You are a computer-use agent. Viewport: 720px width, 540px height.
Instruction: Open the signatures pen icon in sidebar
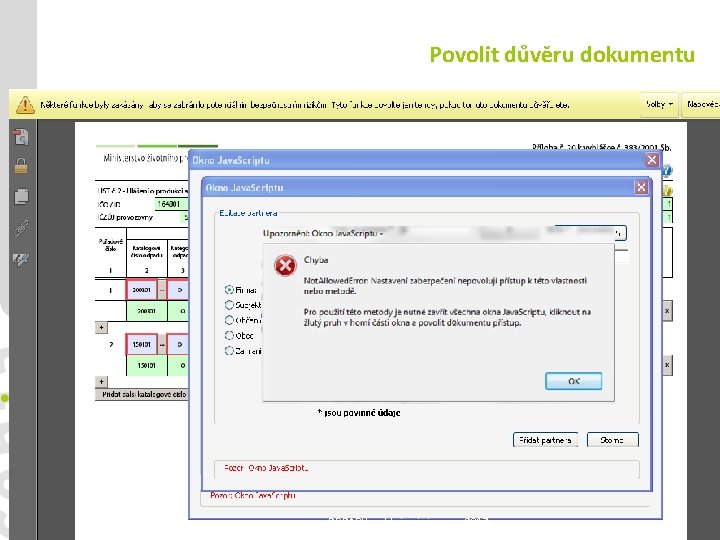(21, 259)
